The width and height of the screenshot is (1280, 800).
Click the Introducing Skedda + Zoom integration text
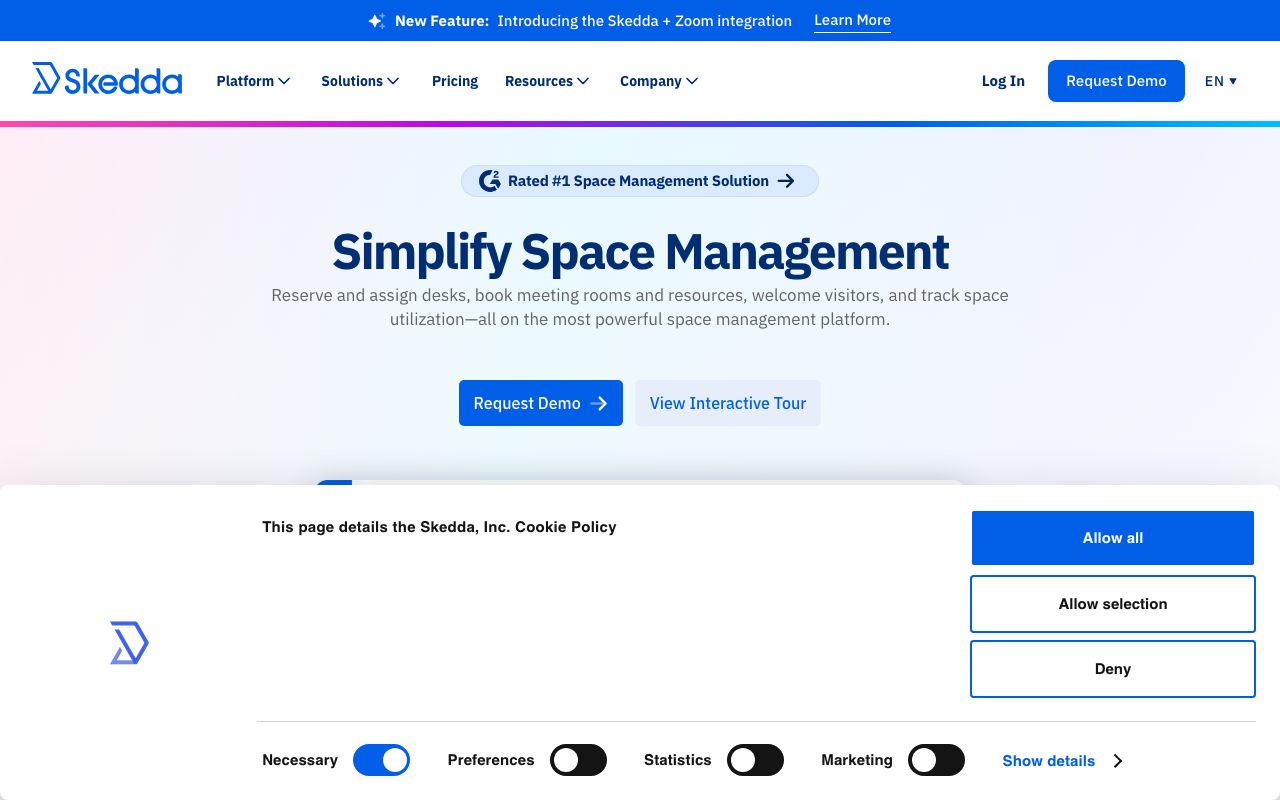(x=645, y=21)
